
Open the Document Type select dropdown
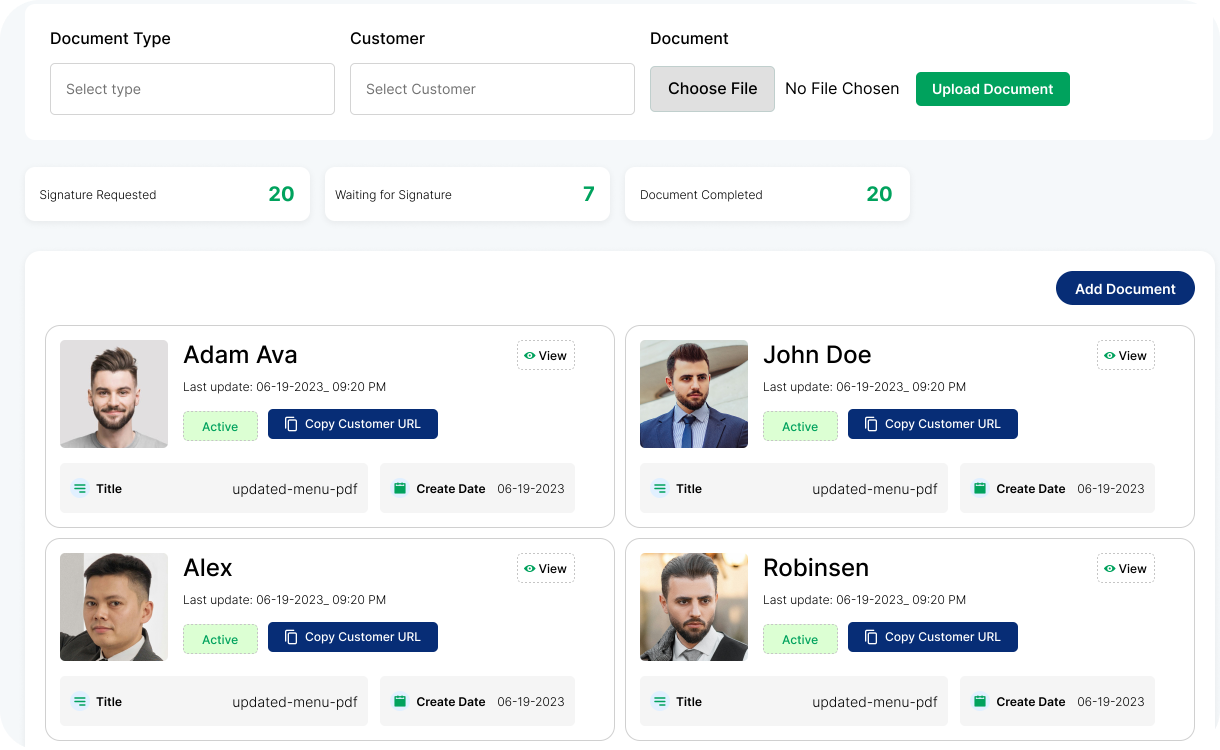point(192,89)
